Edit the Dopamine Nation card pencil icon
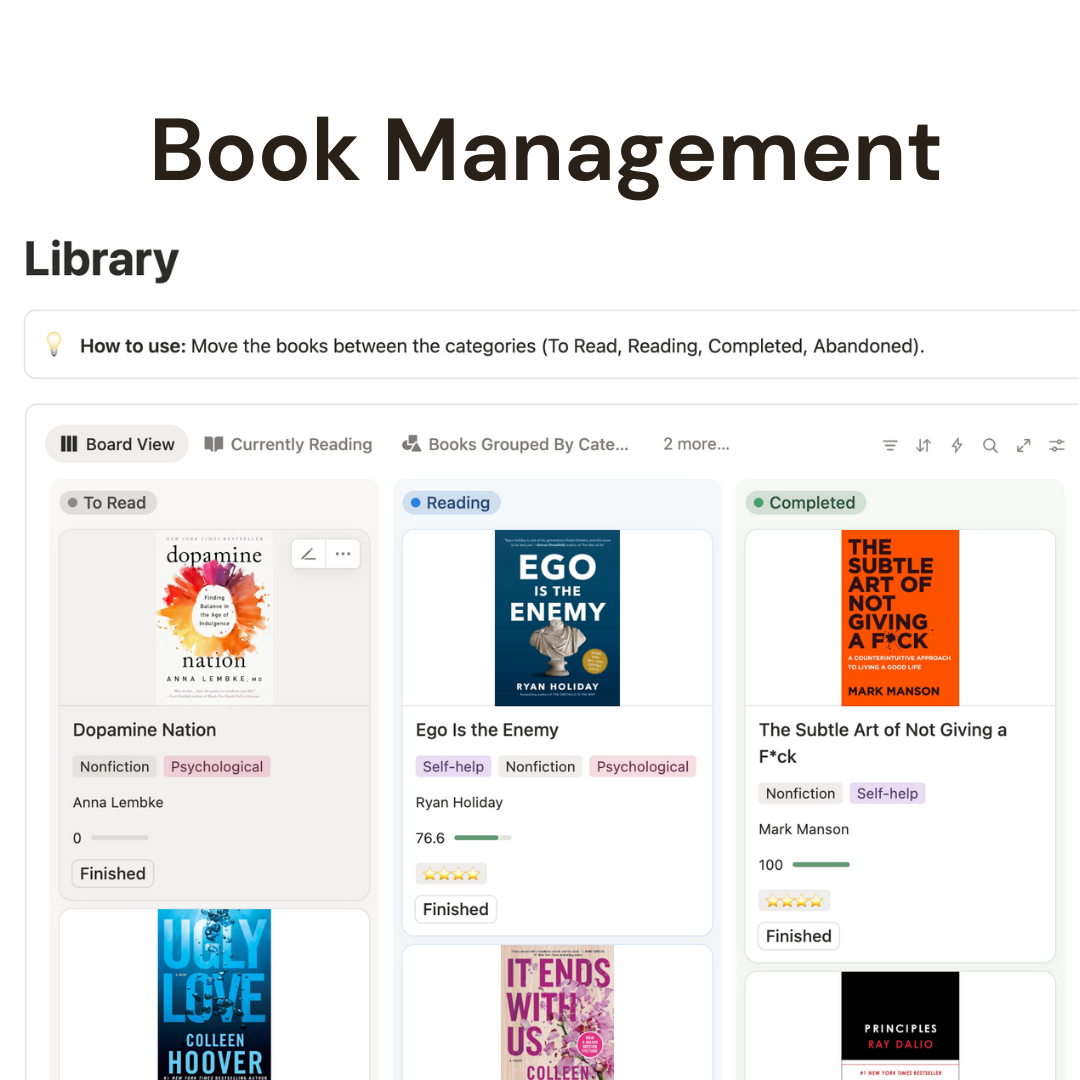 tap(309, 554)
